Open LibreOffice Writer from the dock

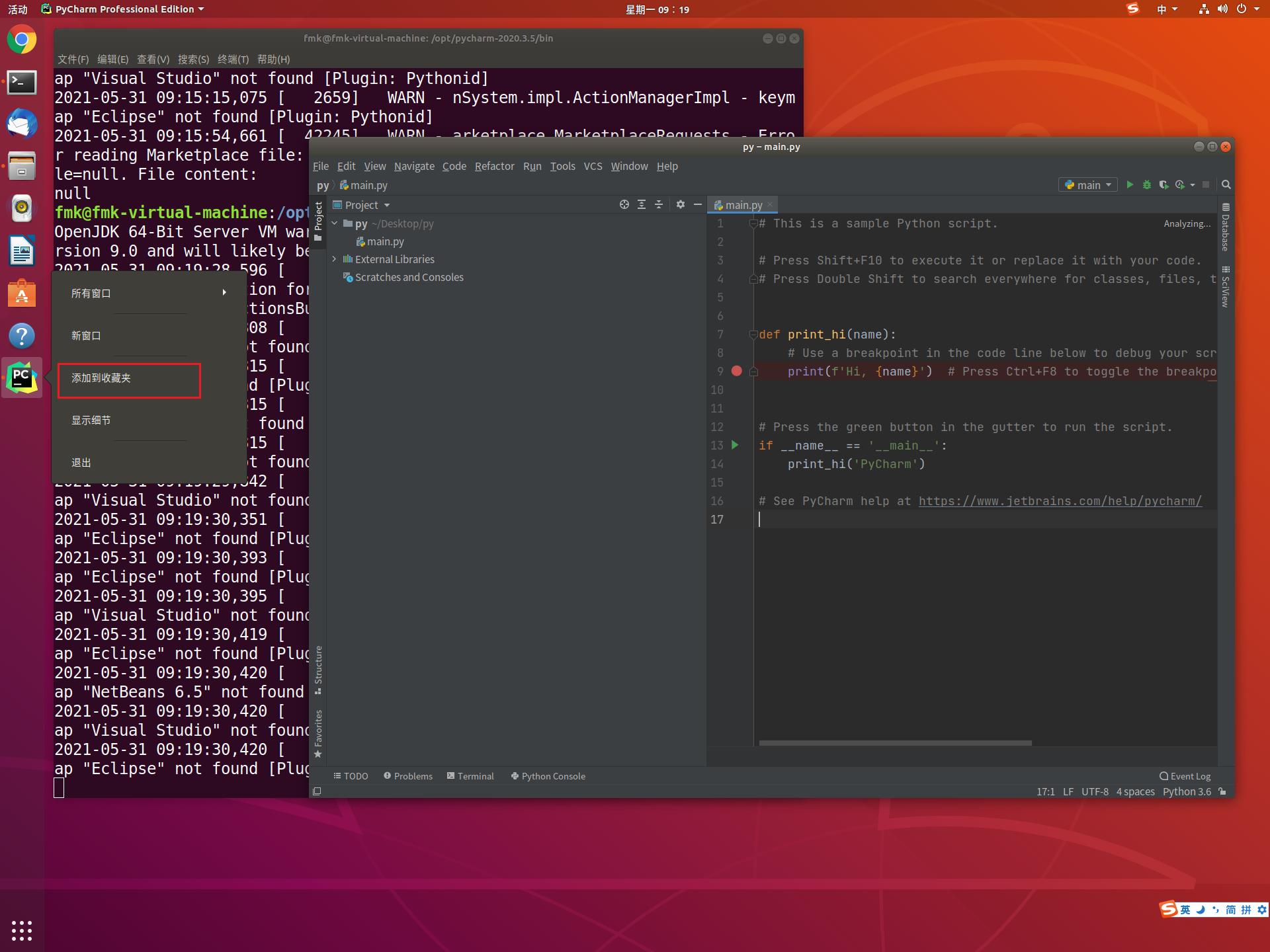pyautogui.click(x=22, y=251)
